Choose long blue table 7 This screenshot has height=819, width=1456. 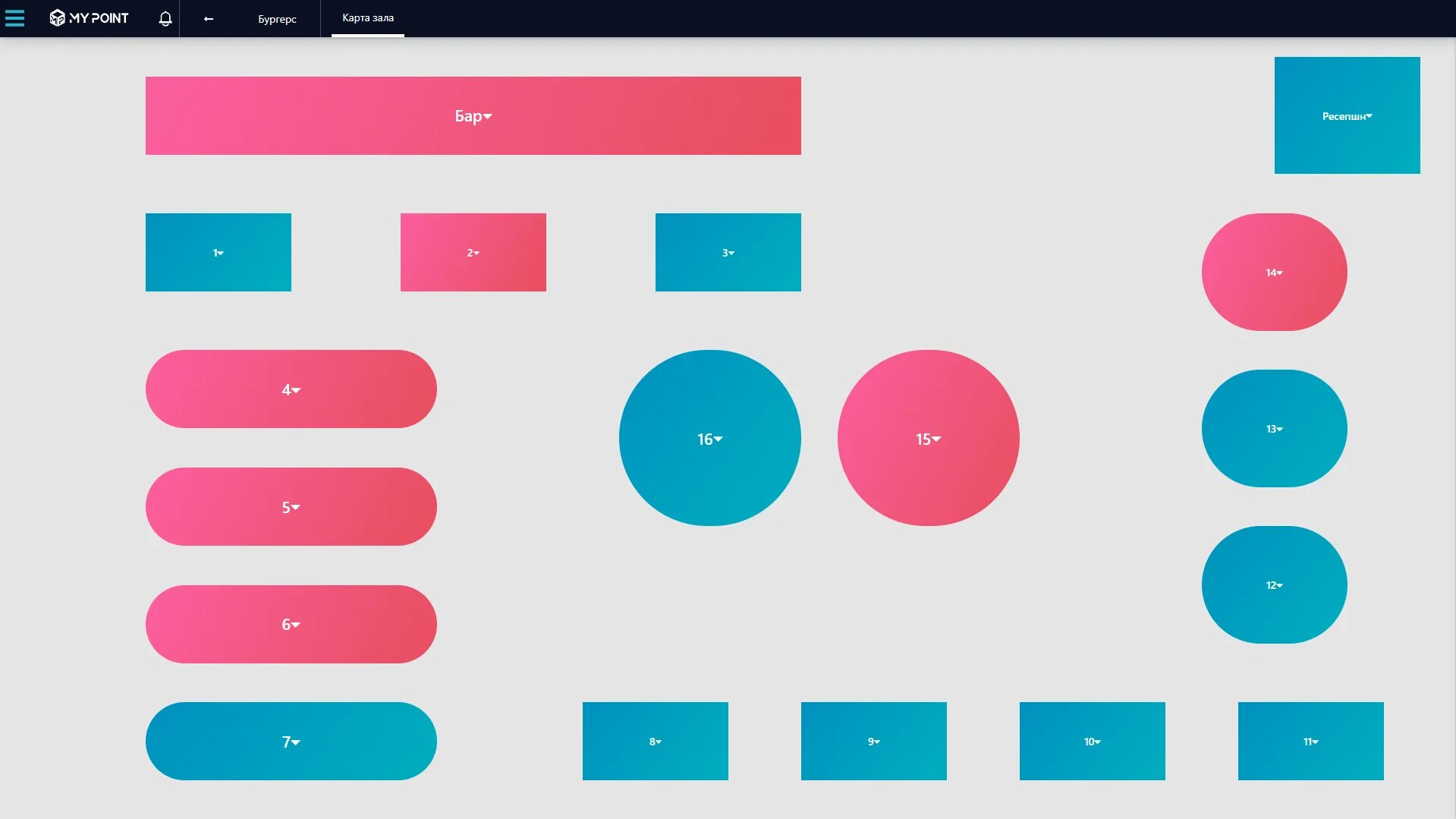291,741
